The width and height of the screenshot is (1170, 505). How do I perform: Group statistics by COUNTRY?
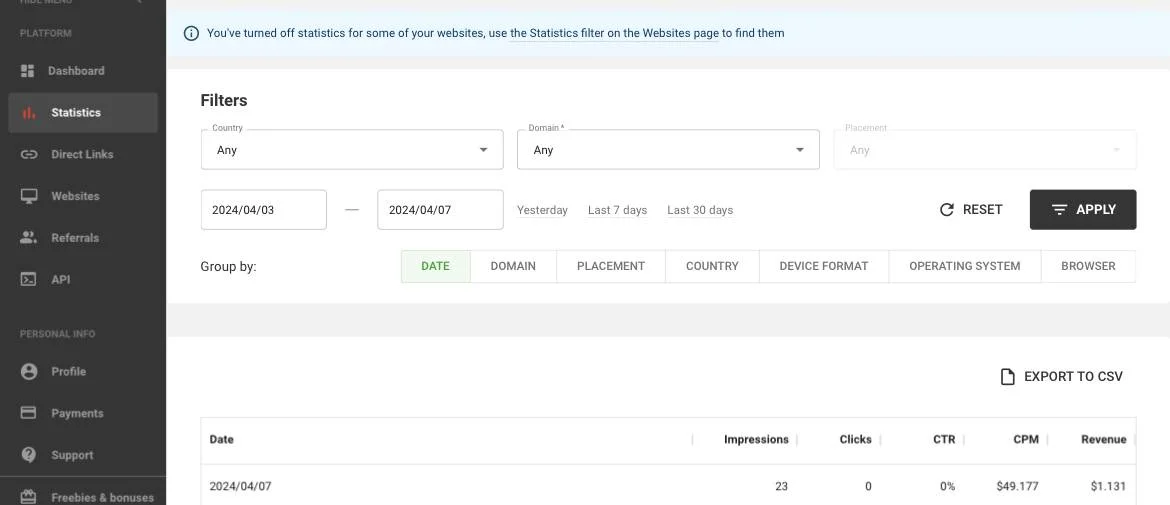coord(713,266)
